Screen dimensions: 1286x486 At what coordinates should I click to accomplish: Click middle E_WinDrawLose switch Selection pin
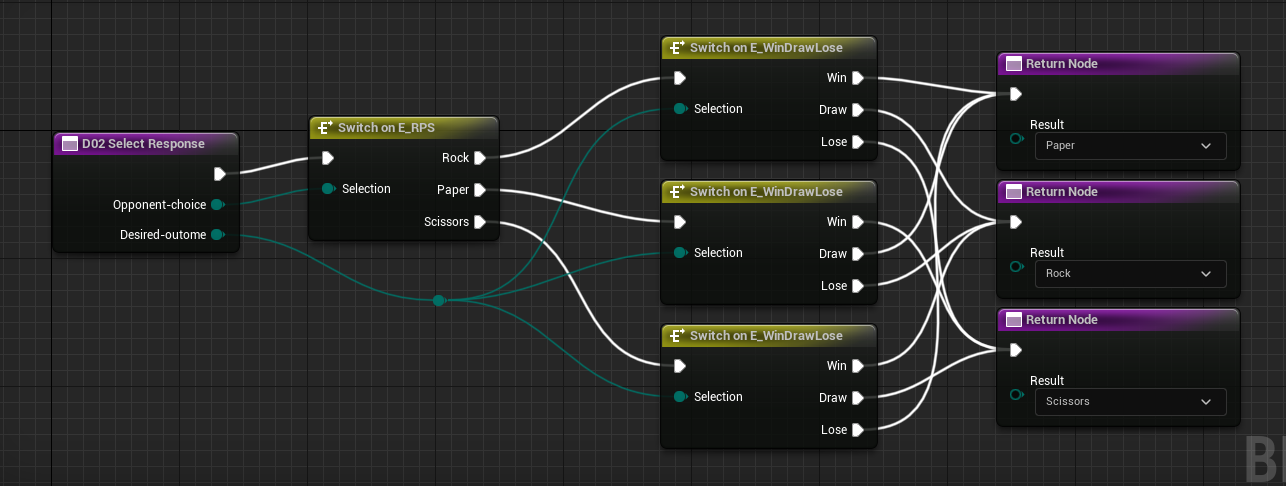680,252
